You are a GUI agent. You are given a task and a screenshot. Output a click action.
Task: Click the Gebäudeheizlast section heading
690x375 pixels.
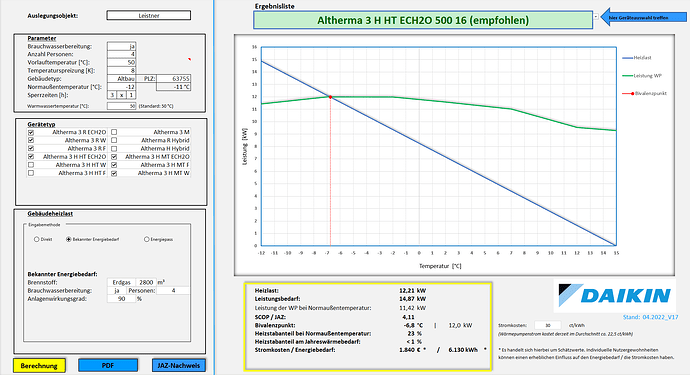click(x=50, y=213)
